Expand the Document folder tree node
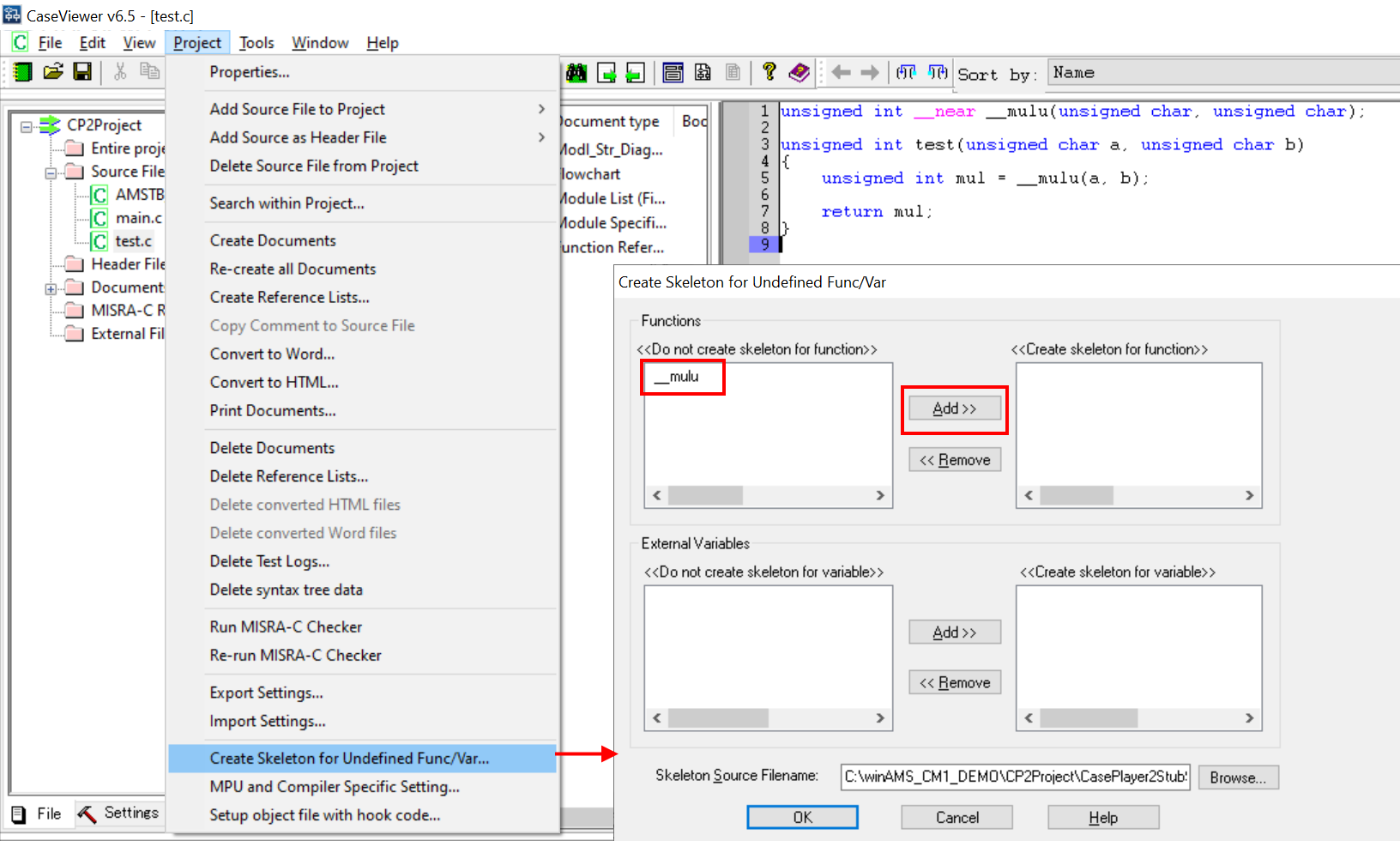Image resolution: width=1400 pixels, height=841 pixels. (x=51, y=288)
